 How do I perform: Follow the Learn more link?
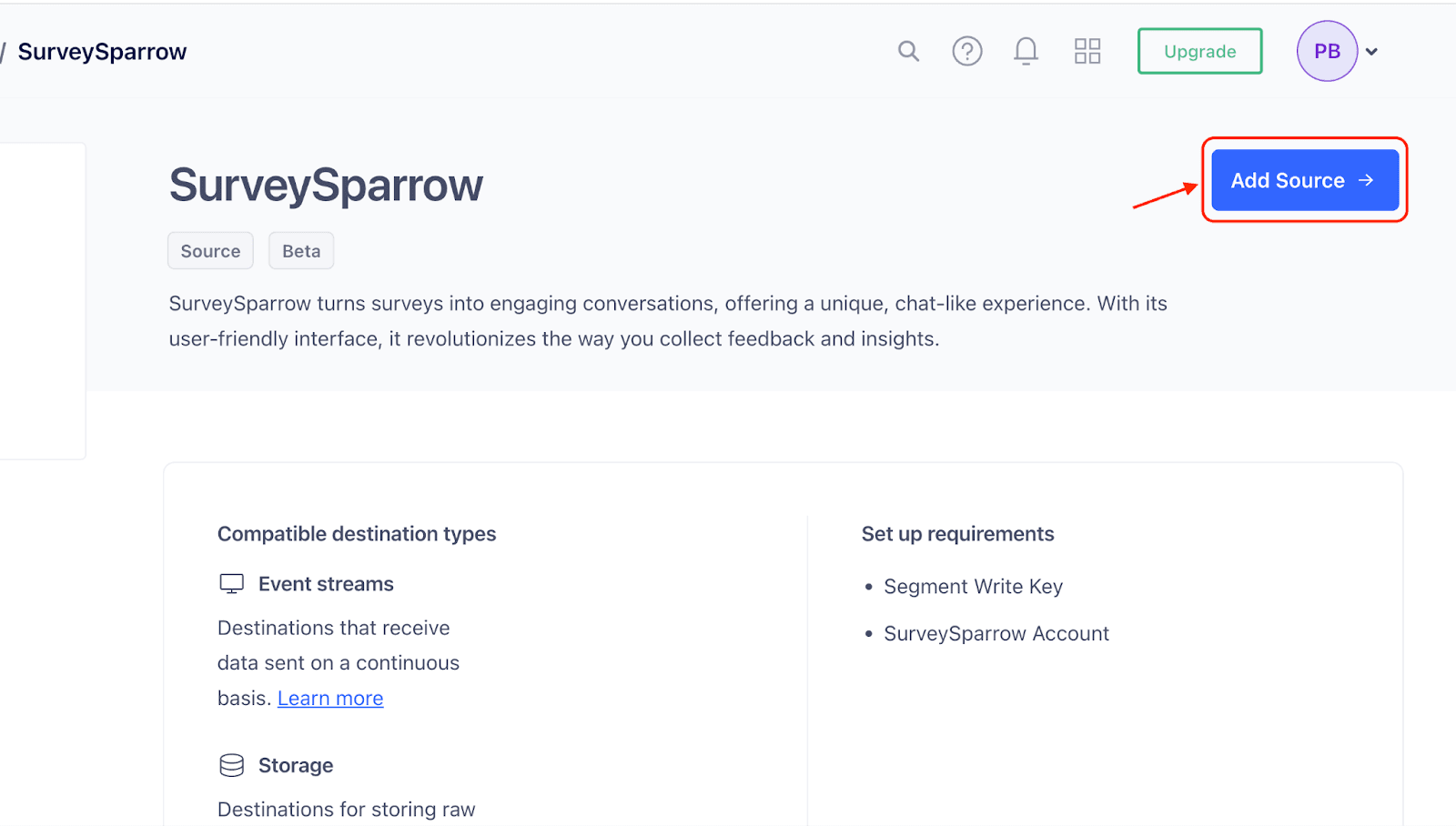click(x=330, y=699)
